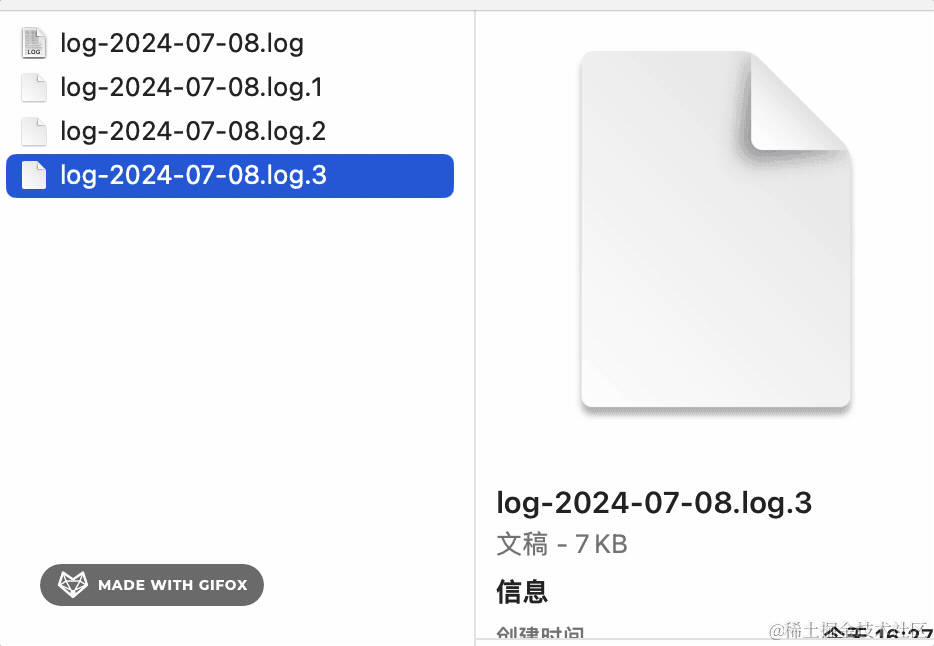Choose the log-2024-07-08.log.2 file name

tap(193, 132)
